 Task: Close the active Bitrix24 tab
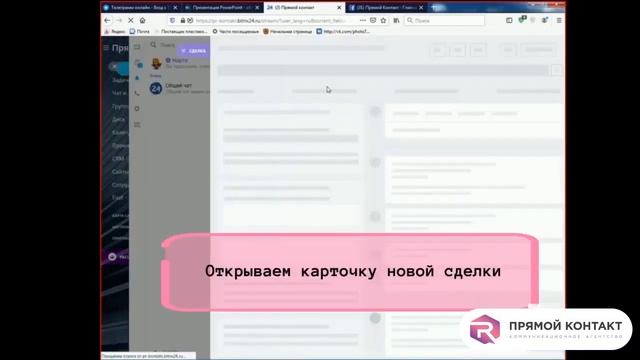(339, 8)
